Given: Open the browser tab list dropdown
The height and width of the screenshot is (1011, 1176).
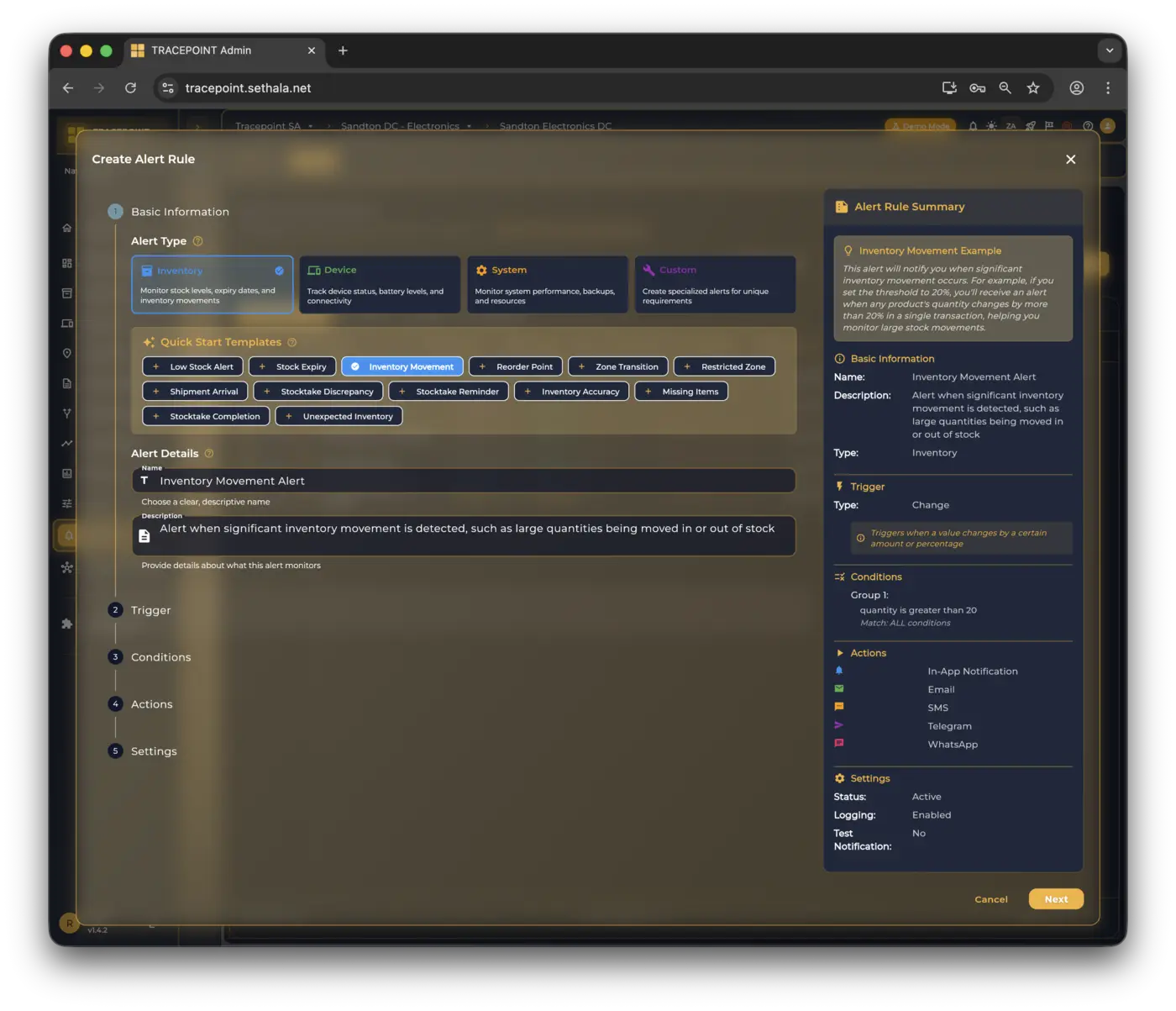Looking at the screenshot, I should coord(1109,50).
